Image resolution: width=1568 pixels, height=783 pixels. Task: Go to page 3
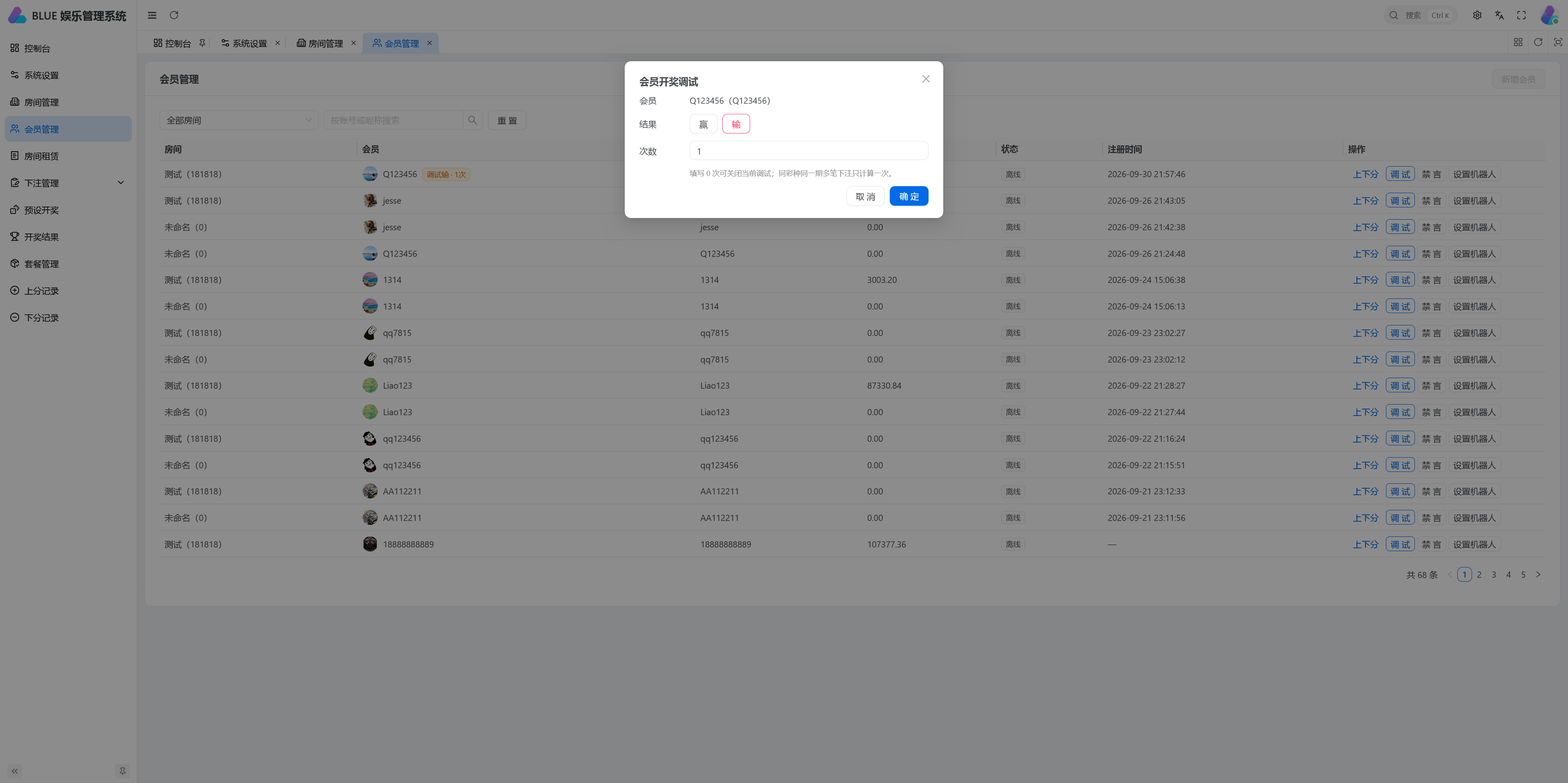[x=1494, y=574]
